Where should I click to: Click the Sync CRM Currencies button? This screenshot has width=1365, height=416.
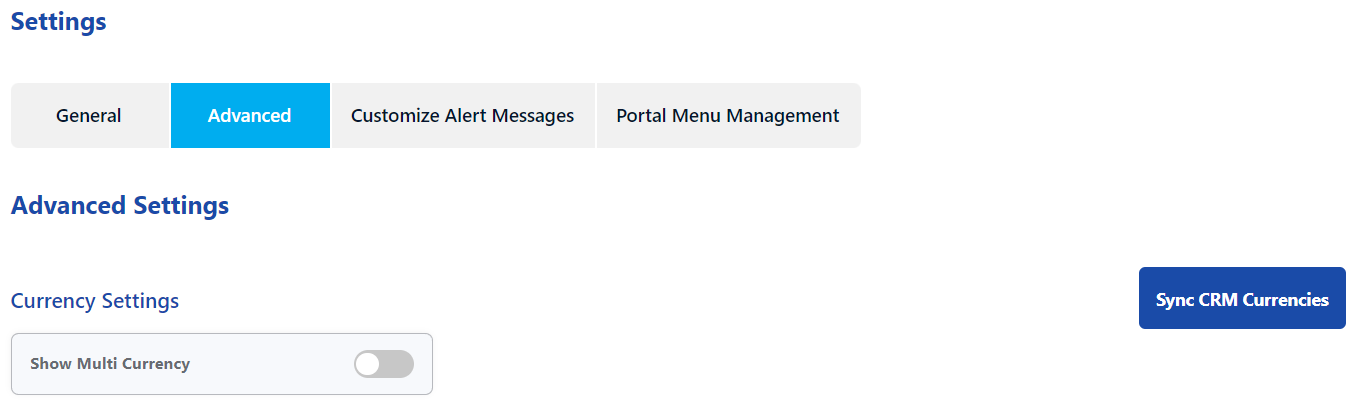1242,298
